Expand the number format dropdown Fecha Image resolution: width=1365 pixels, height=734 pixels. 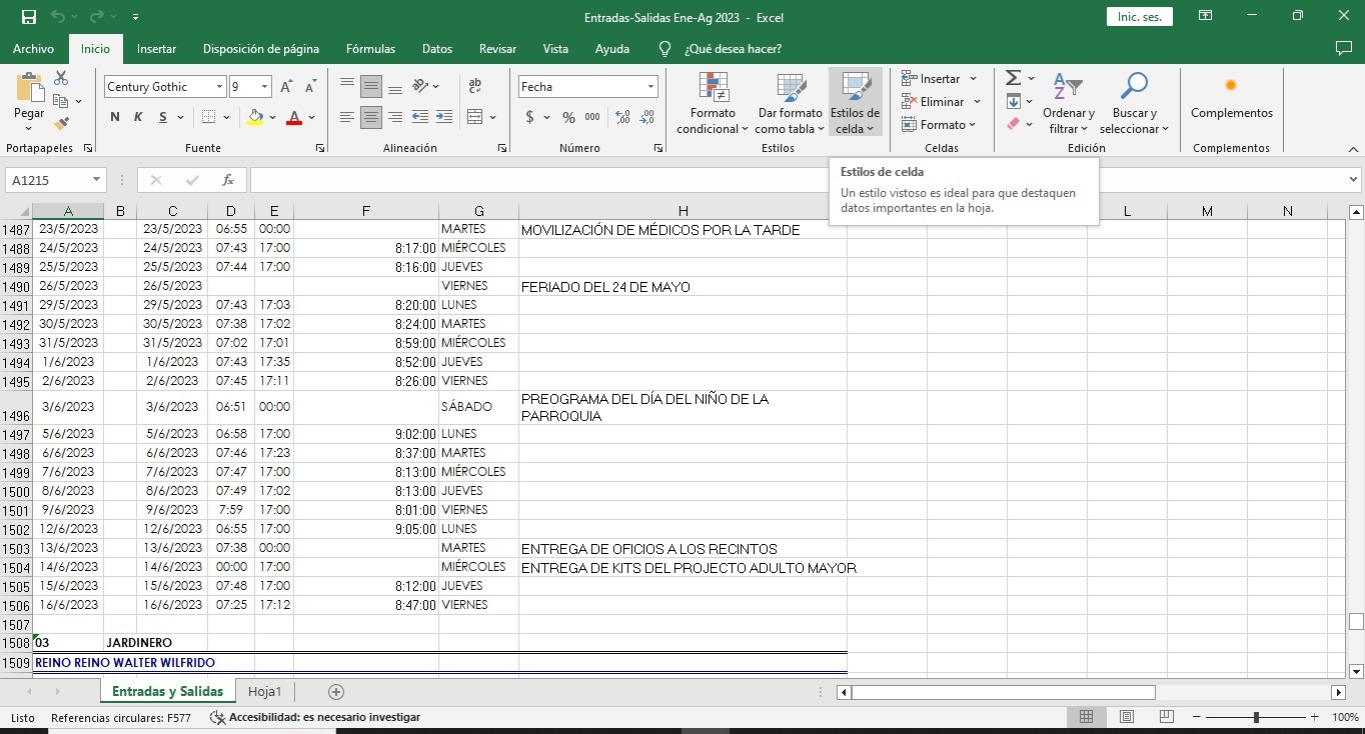pyautogui.click(x=651, y=87)
